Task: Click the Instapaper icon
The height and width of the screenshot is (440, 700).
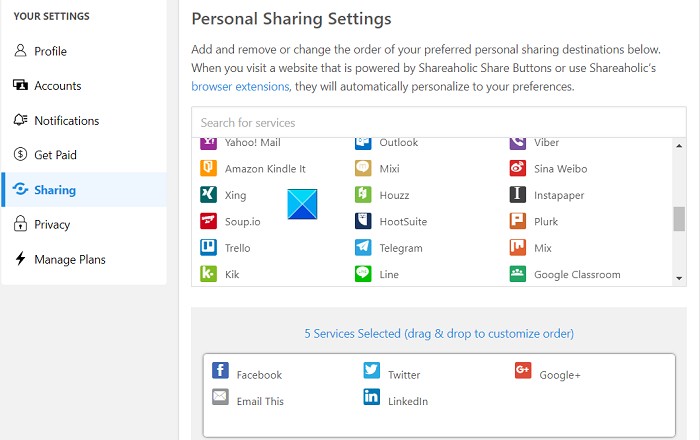Action: pyautogui.click(x=517, y=195)
